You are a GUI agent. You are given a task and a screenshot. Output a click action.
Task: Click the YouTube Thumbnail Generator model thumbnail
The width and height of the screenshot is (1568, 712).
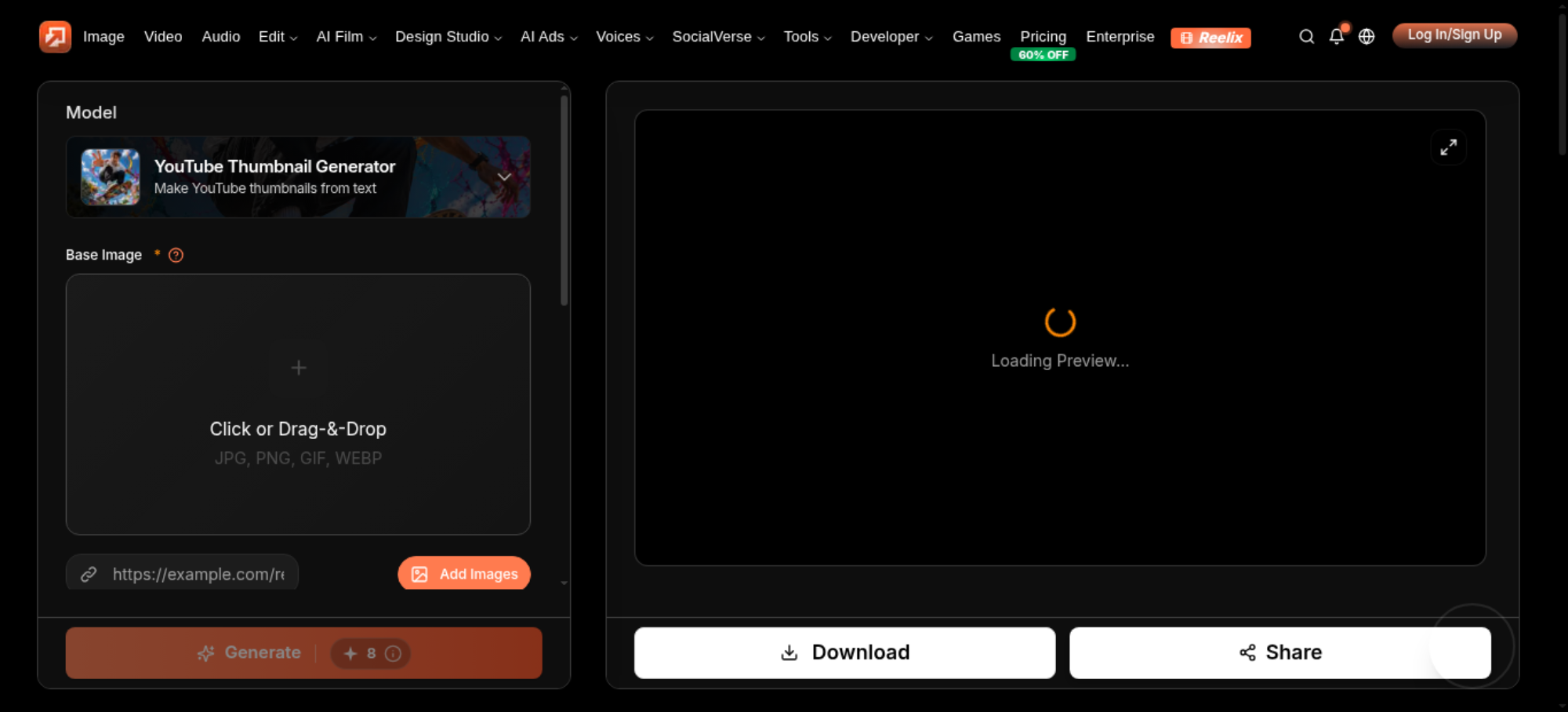click(111, 177)
